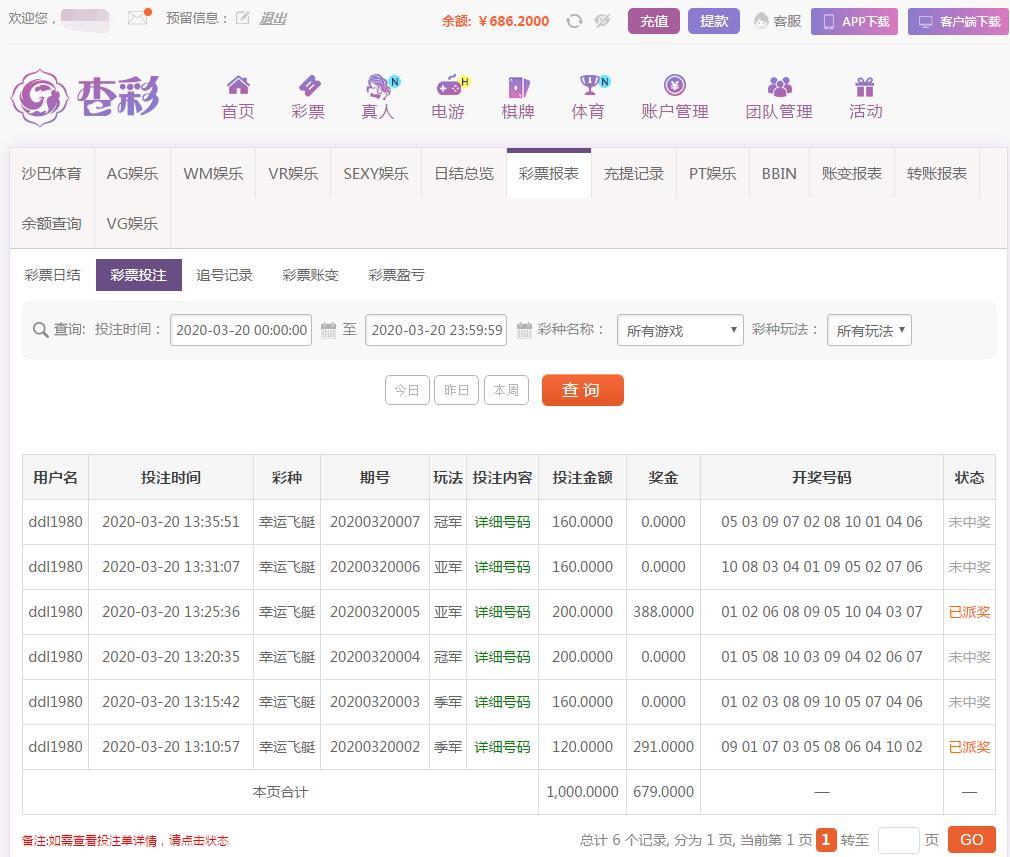Viewport: 1010px width, 857px height.
Task: Open the 活动 gift box icon
Action: click(865, 86)
